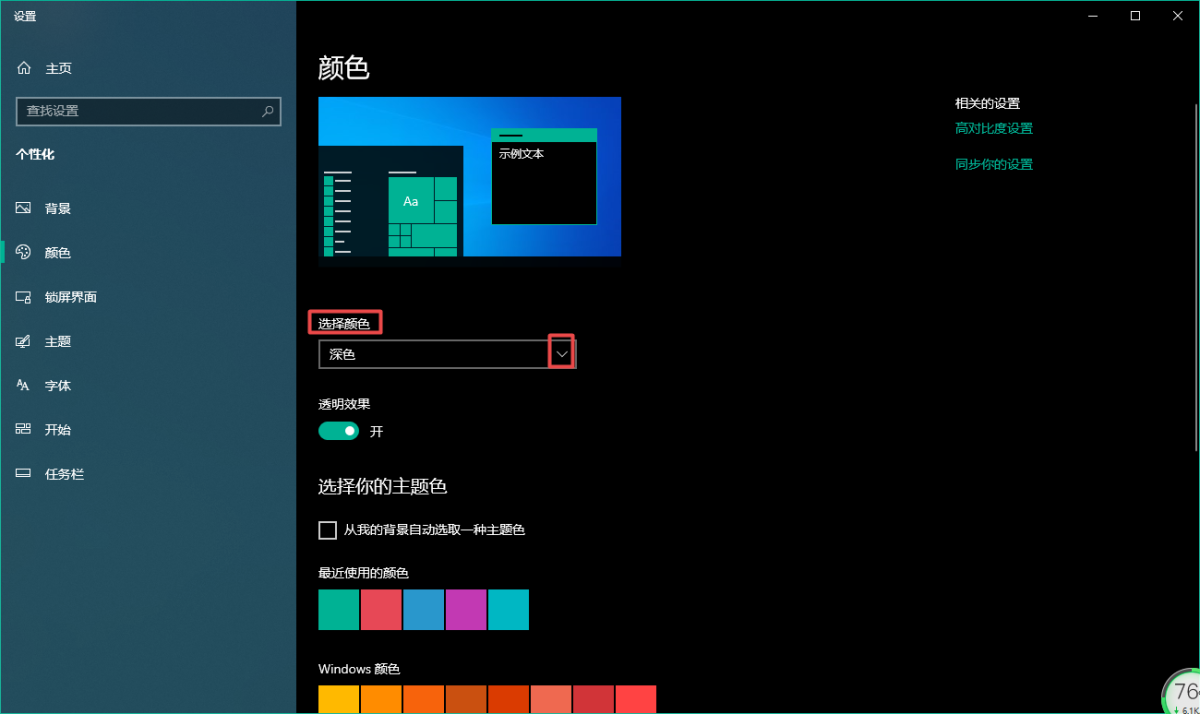Viewport: 1200px width, 714px height.
Task: Check 从我的背景自动选取一种主题色 checkbox
Action: click(x=327, y=530)
